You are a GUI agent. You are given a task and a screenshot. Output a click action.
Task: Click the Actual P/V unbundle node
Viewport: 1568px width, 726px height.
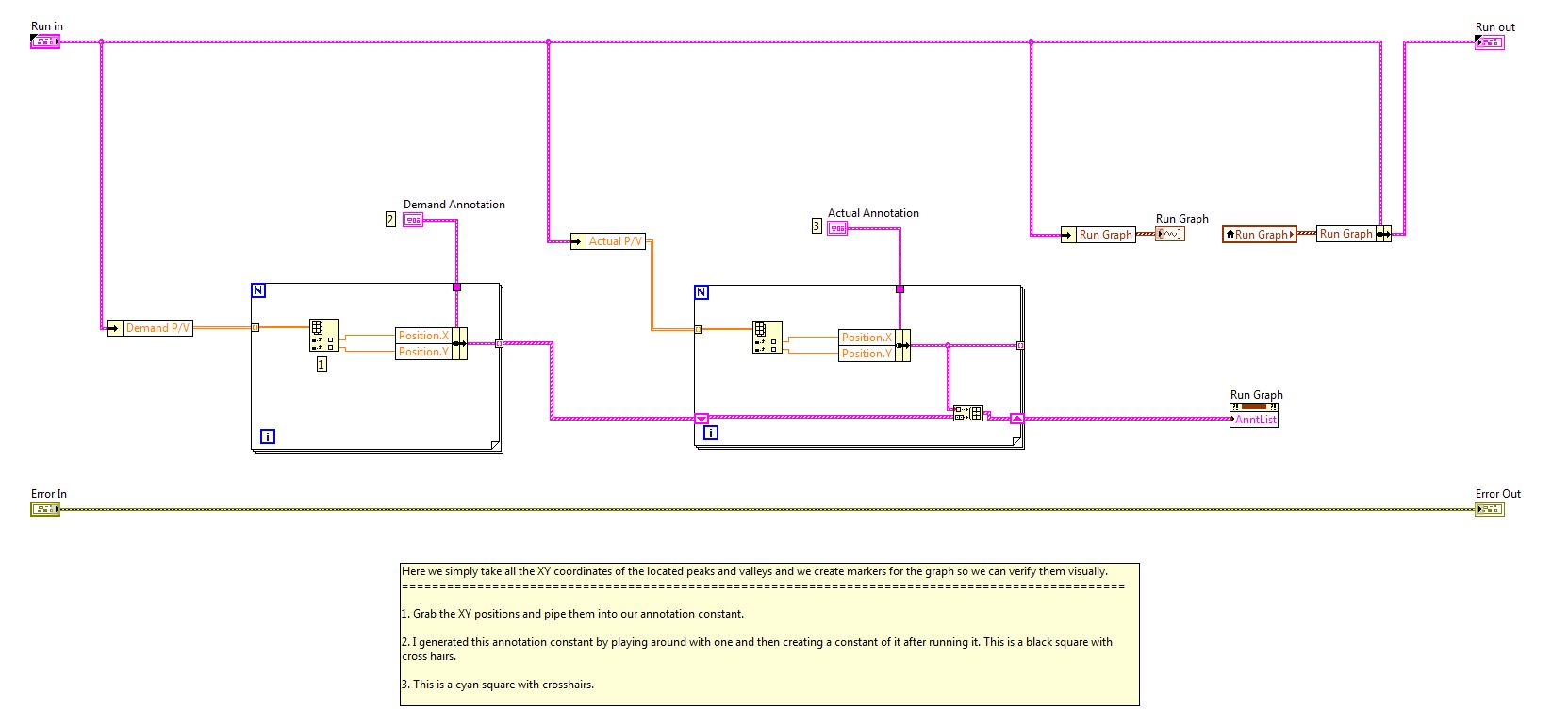click(608, 241)
